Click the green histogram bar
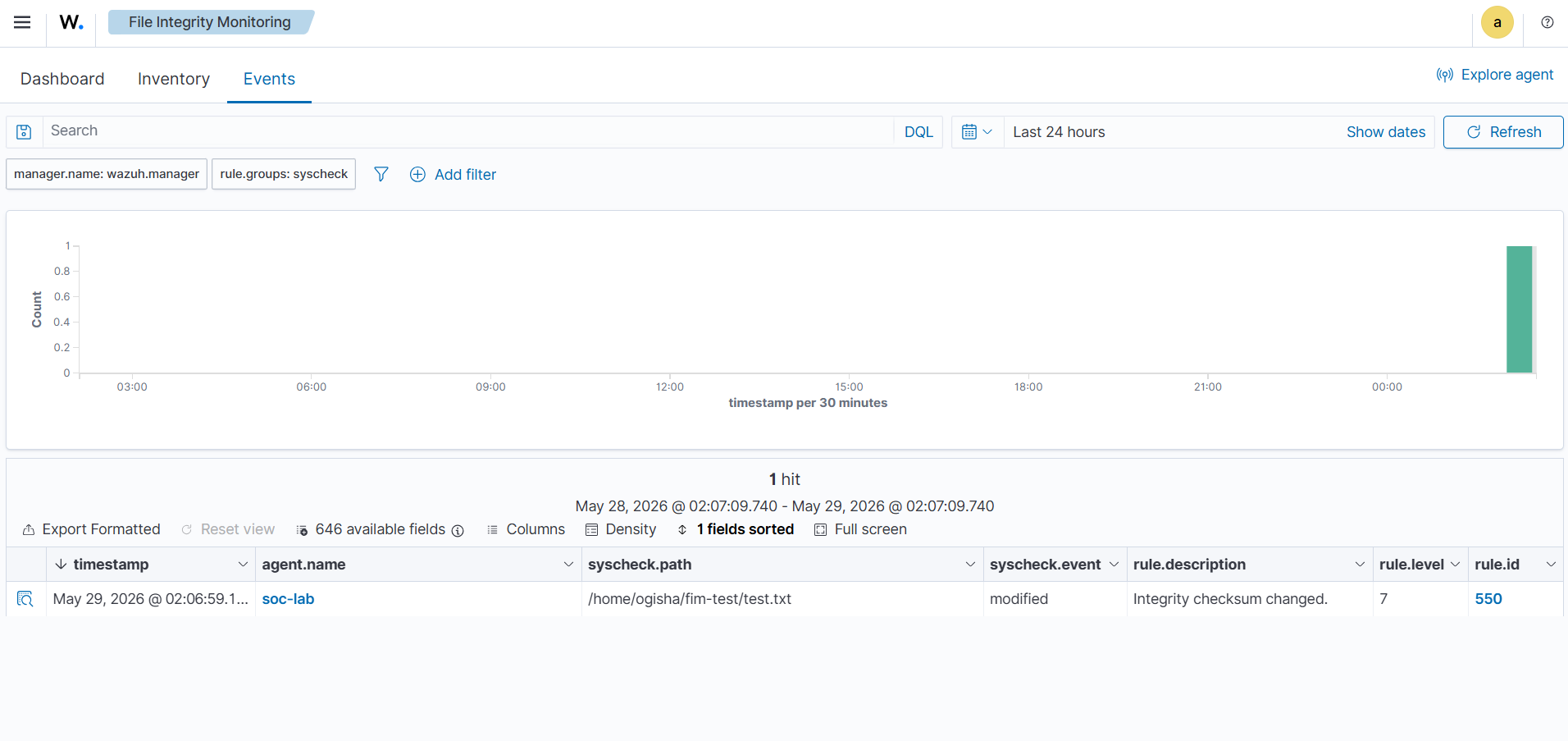 [1520, 309]
